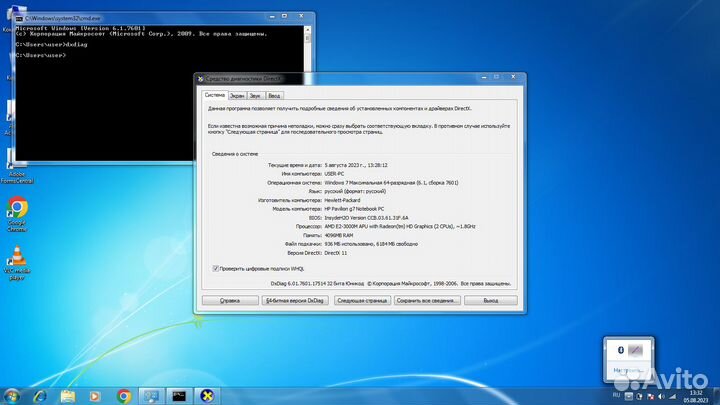Click the Bluetooth icon in tray popup
This screenshot has width=720, height=405.
pyautogui.click(x=620, y=350)
